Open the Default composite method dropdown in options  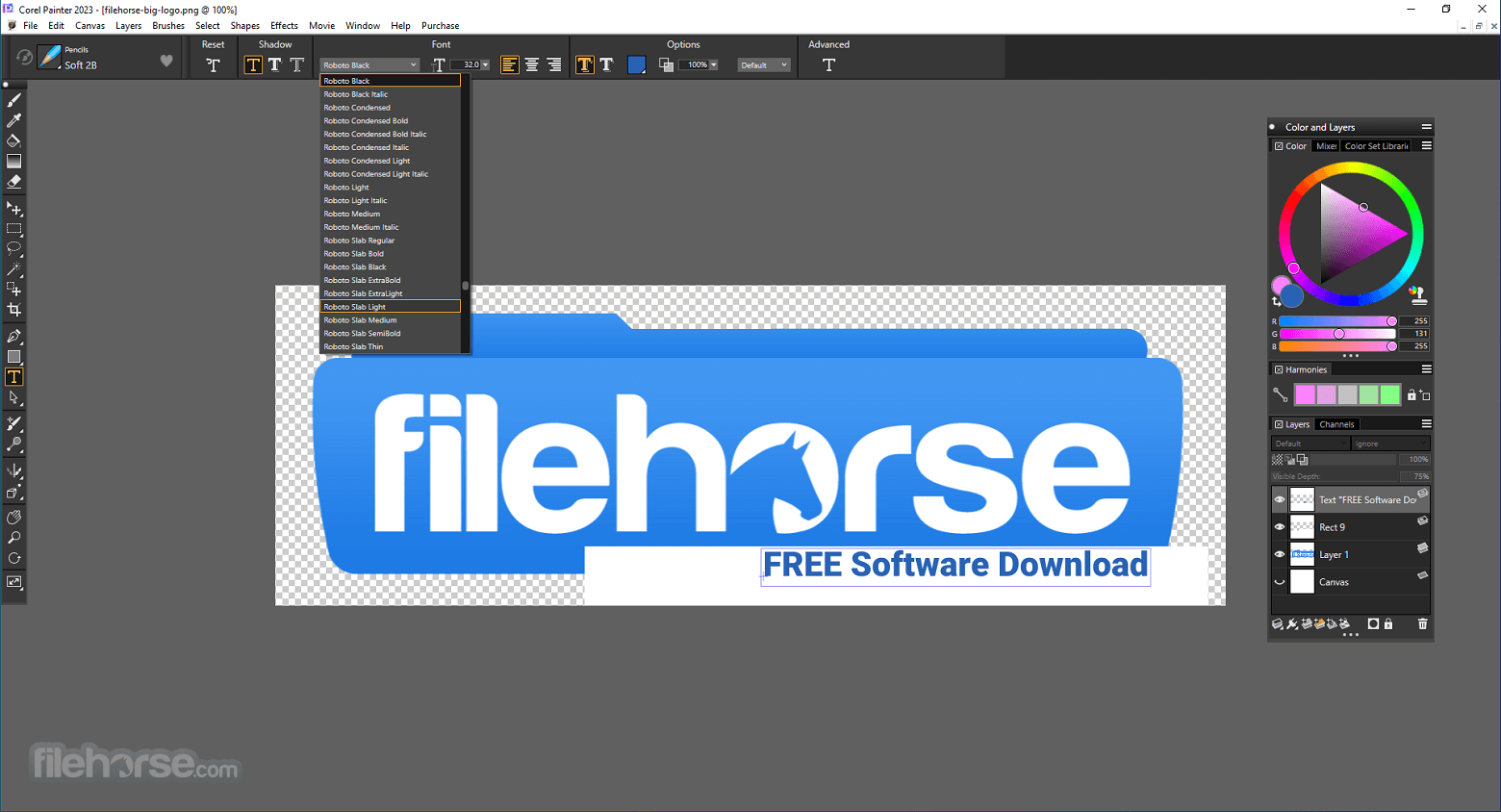coord(764,65)
